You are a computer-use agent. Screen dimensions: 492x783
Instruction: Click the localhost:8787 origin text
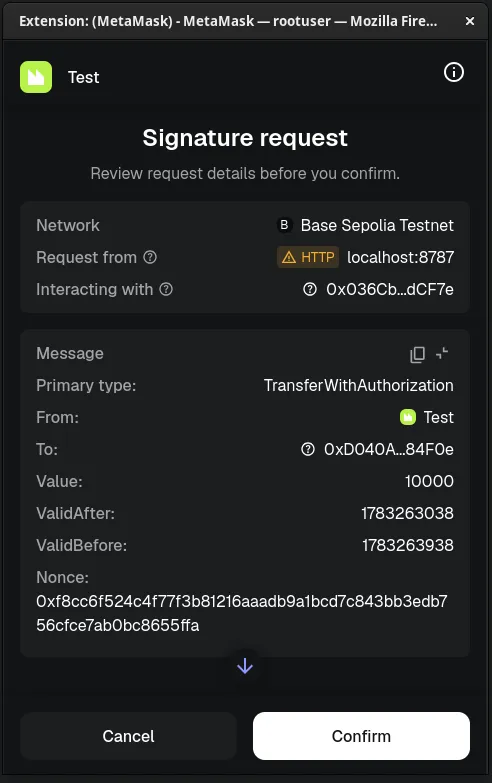pyautogui.click(x=401, y=257)
